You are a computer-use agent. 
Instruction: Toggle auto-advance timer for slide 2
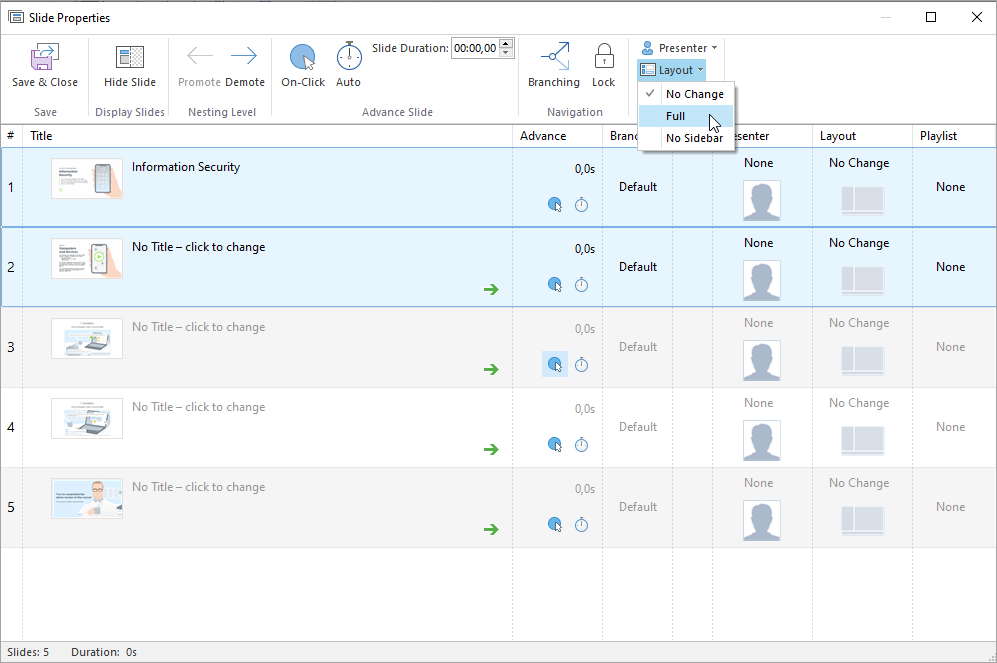click(x=581, y=285)
